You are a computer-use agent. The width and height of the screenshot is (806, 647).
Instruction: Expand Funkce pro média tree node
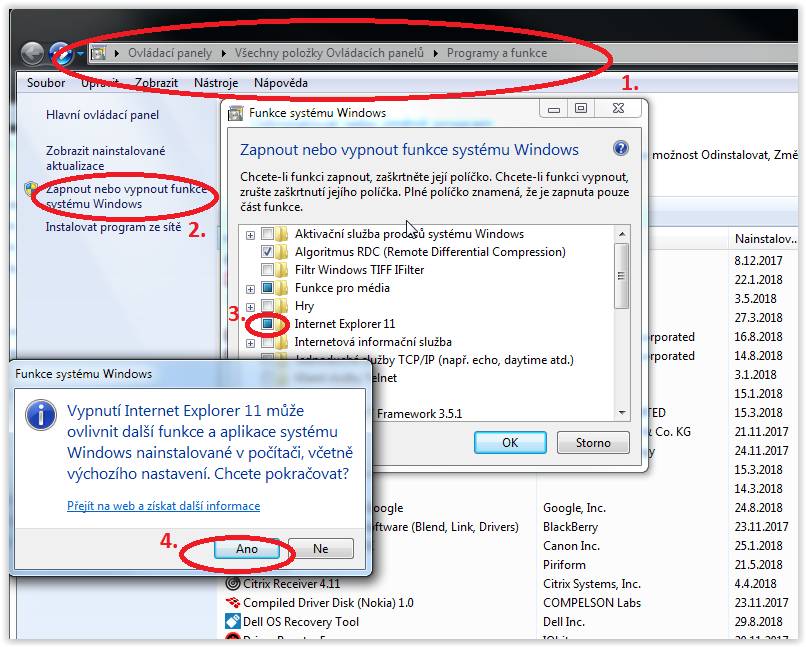click(250, 289)
